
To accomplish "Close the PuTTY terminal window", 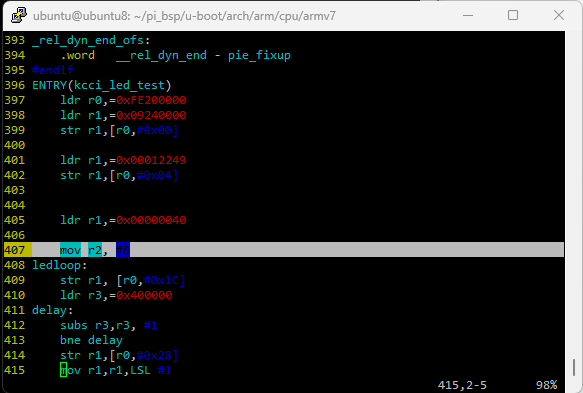I will pos(559,15).
